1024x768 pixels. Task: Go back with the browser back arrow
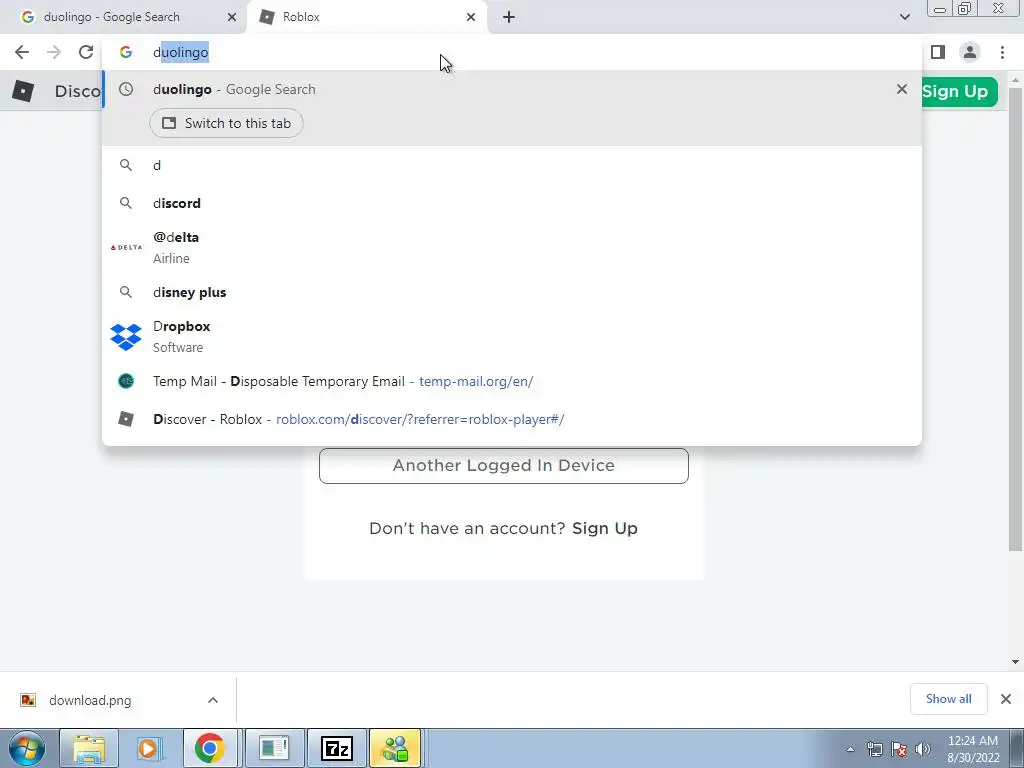[x=22, y=52]
